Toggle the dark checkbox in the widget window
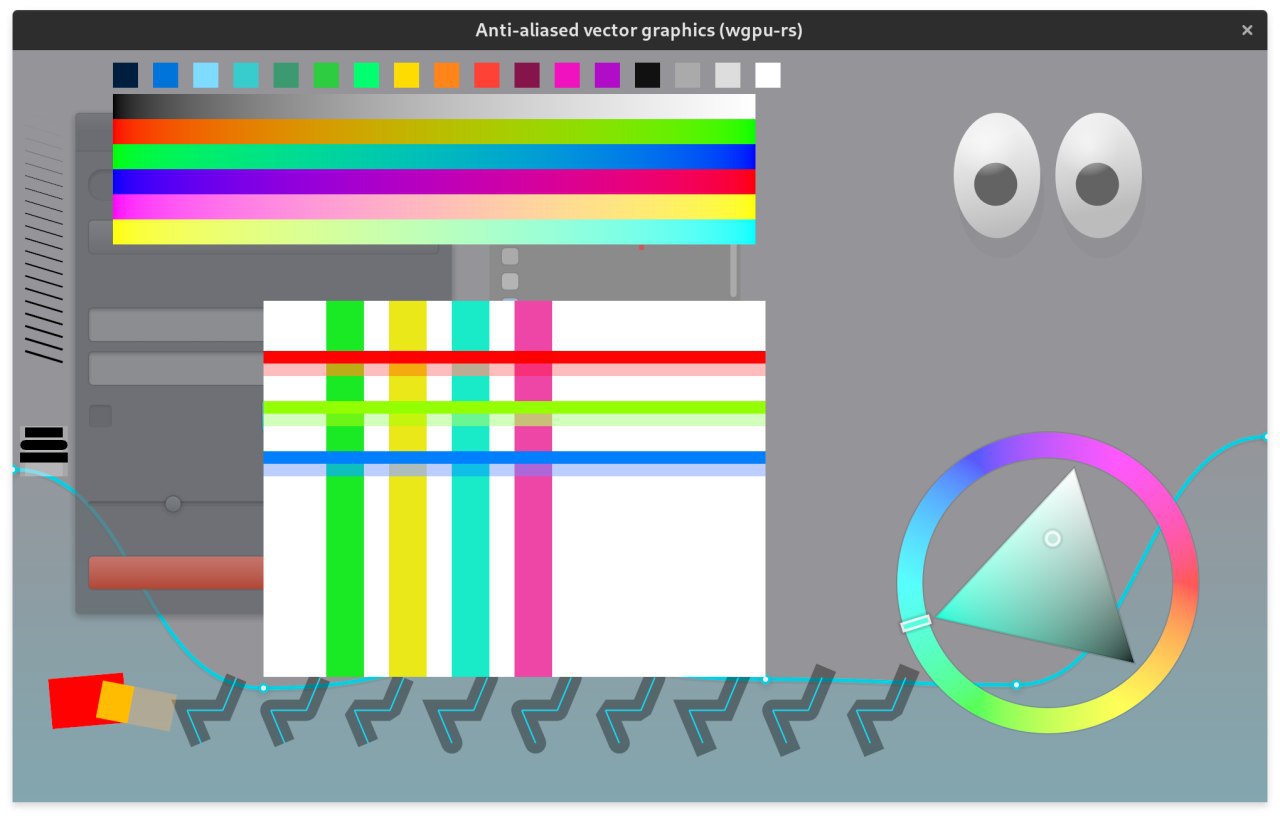This screenshot has width=1280, height=816. point(100,416)
